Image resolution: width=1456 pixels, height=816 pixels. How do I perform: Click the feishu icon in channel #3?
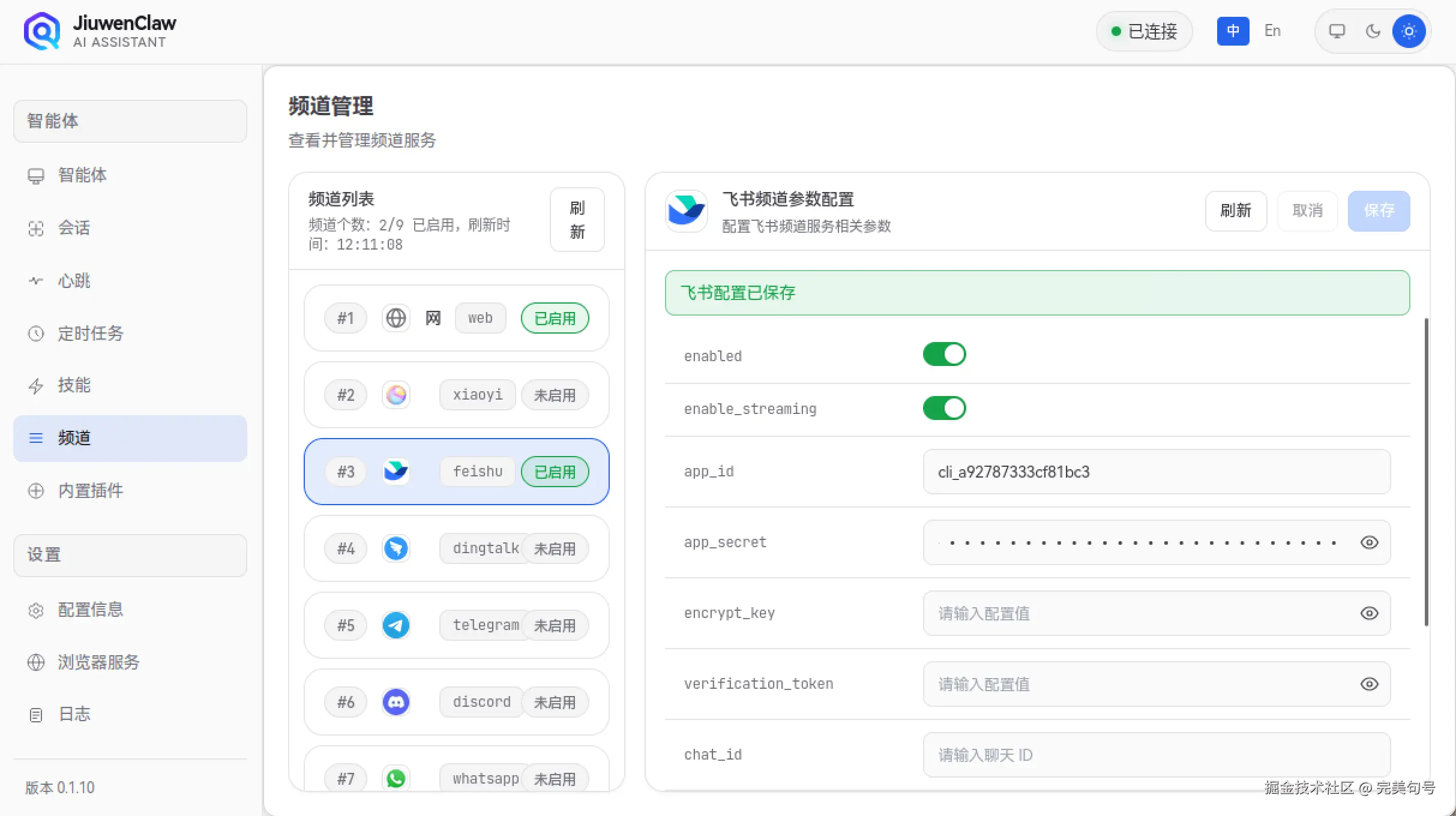(396, 472)
